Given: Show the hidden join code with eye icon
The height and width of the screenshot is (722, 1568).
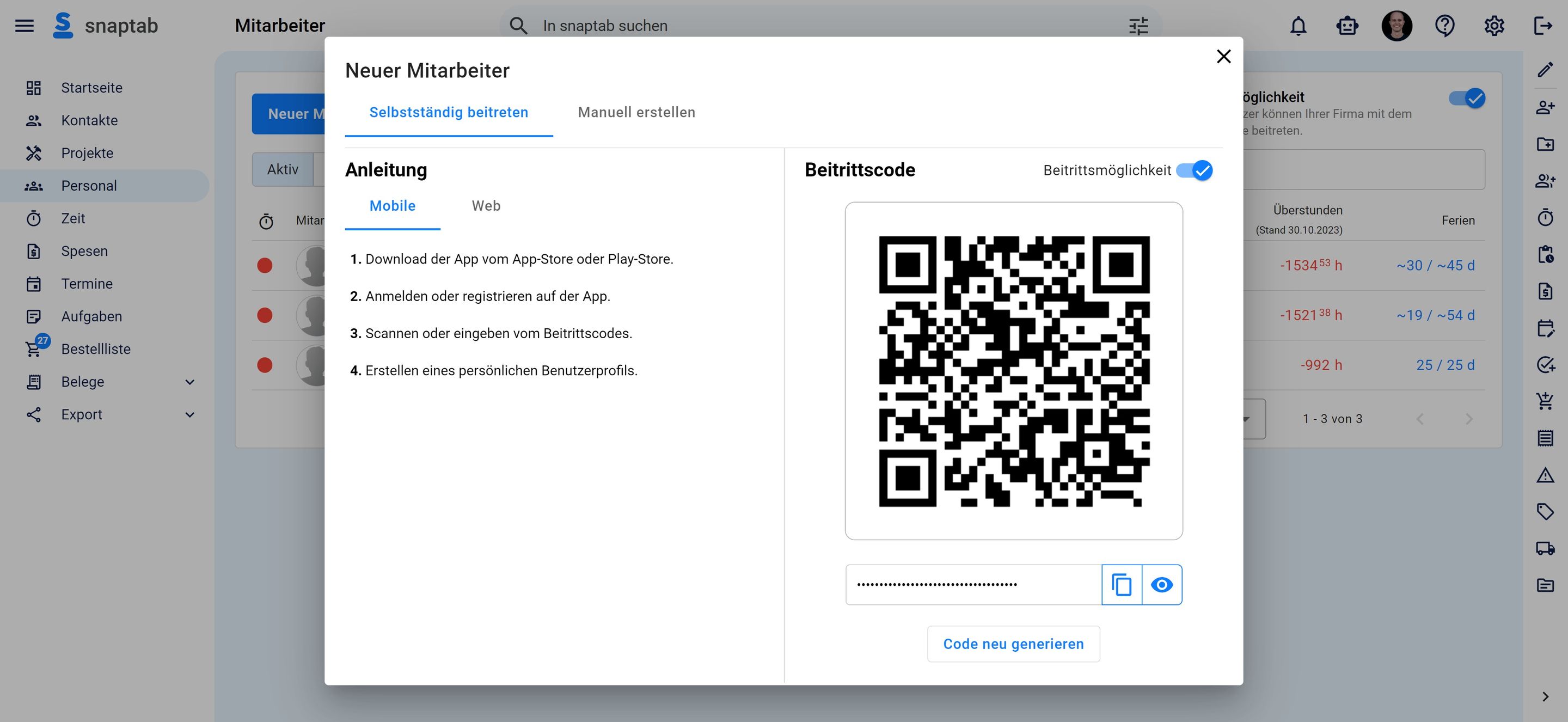Looking at the screenshot, I should (1161, 584).
